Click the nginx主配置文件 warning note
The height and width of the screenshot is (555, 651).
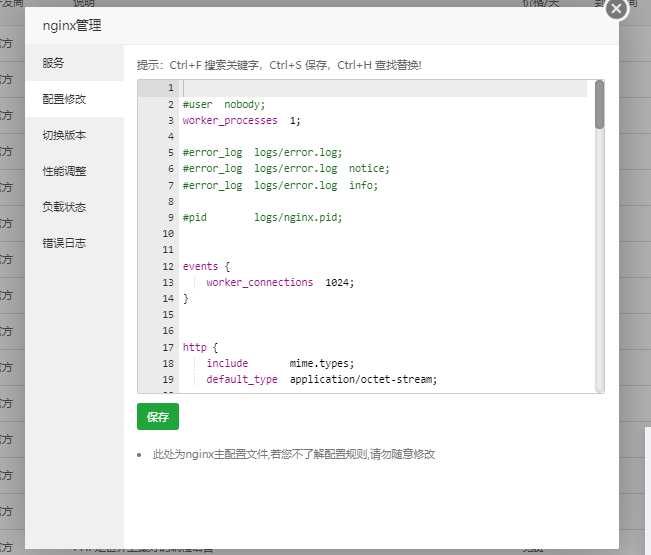294,454
